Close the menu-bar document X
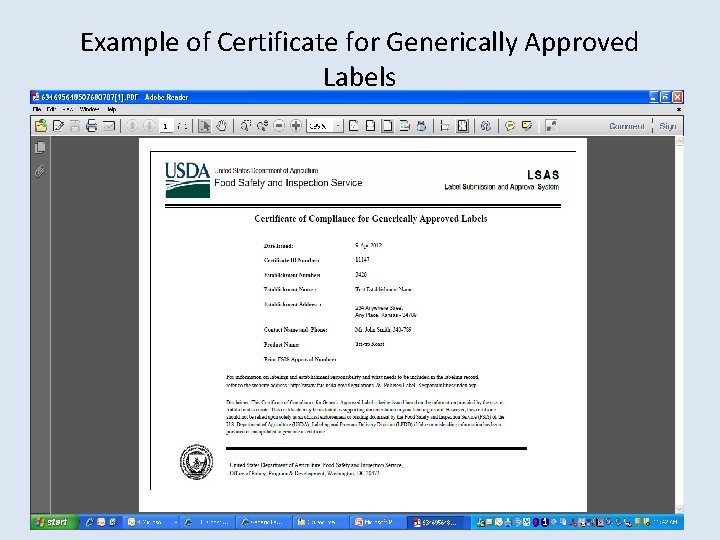This screenshot has width=720, height=540. [679, 109]
